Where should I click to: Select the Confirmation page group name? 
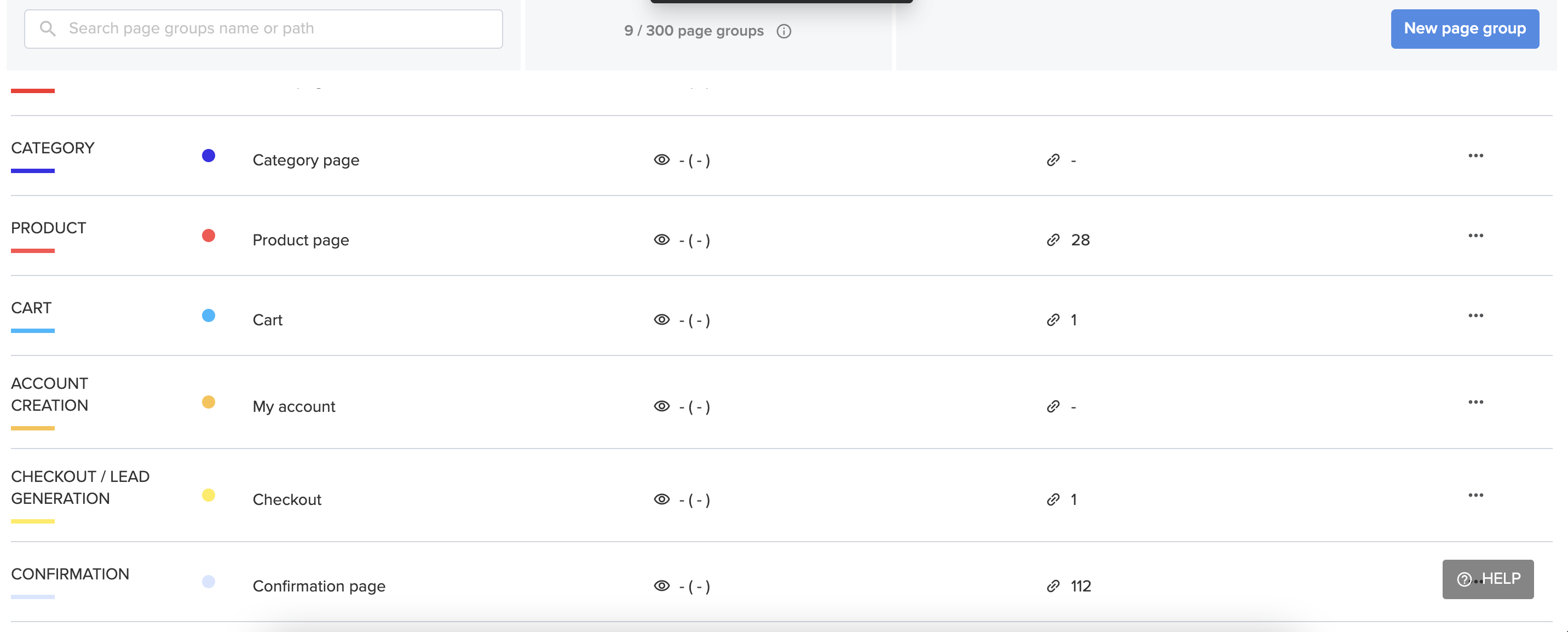(x=319, y=586)
